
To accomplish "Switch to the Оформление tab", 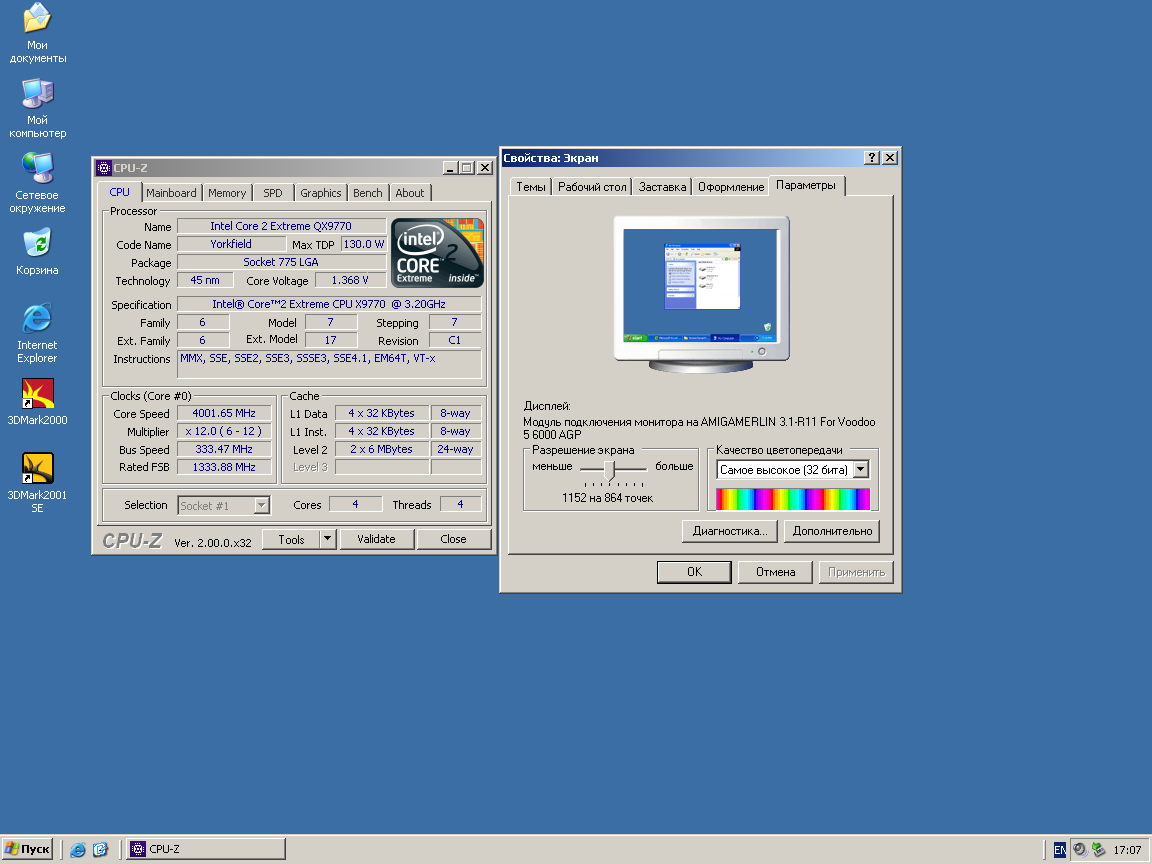I will coord(731,187).
